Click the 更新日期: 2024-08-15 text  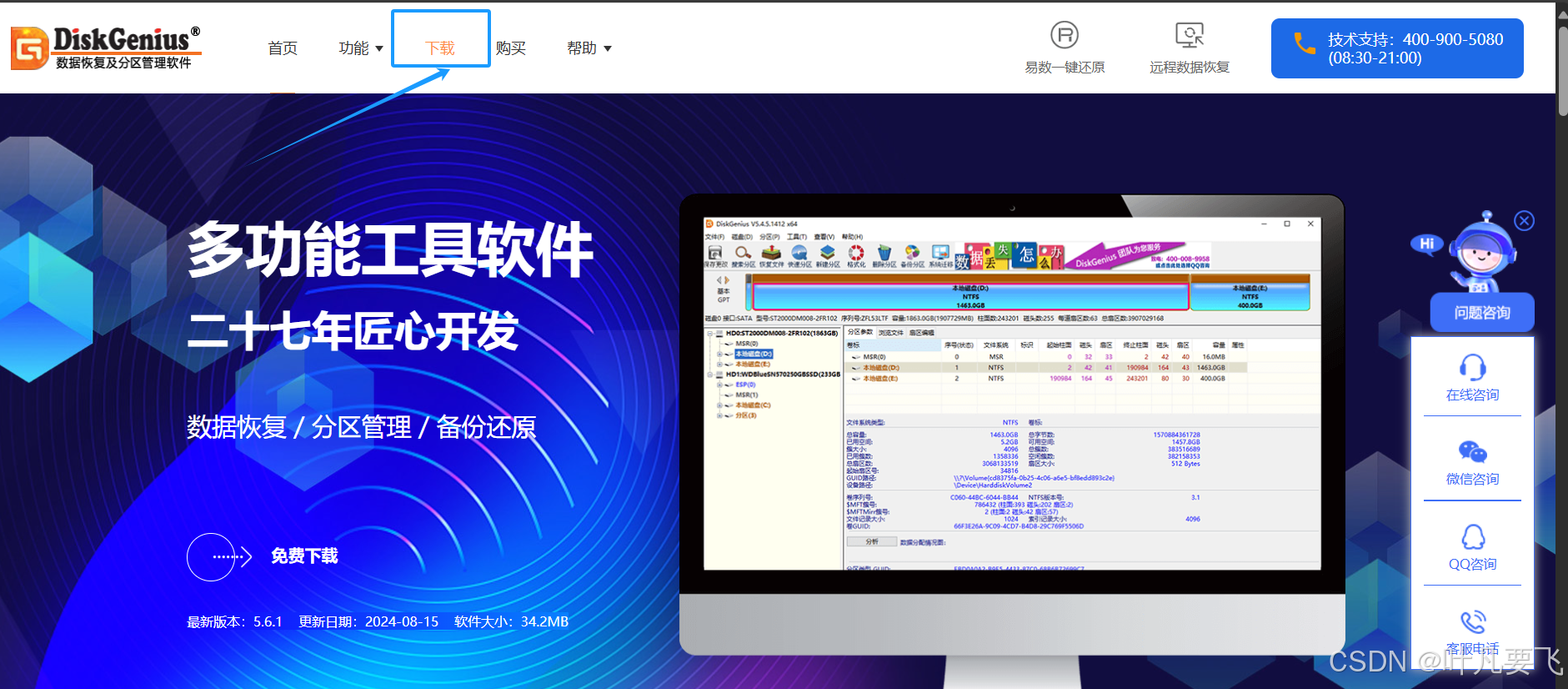coord(368,621)
